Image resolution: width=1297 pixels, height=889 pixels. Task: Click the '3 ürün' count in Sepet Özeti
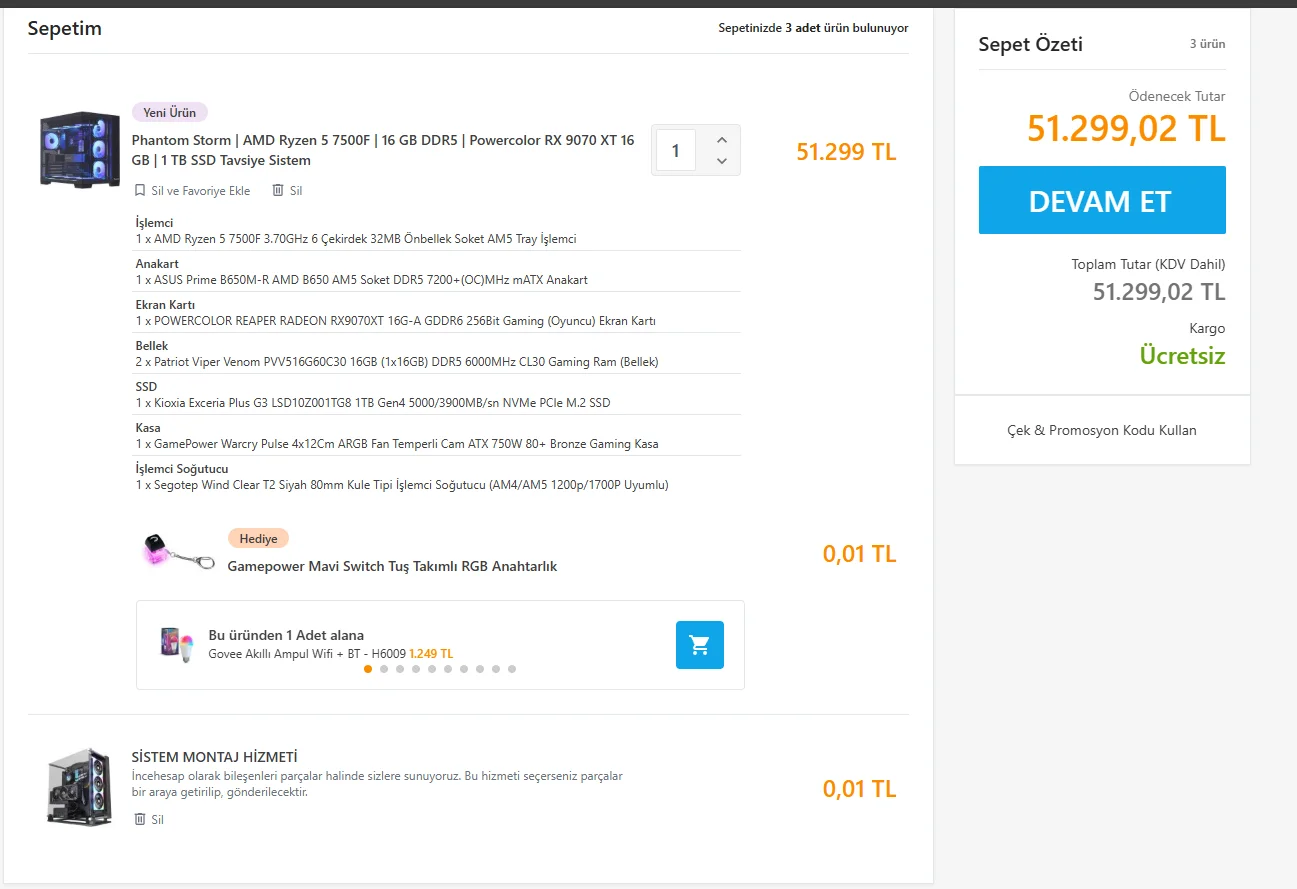pos(1207,44)
